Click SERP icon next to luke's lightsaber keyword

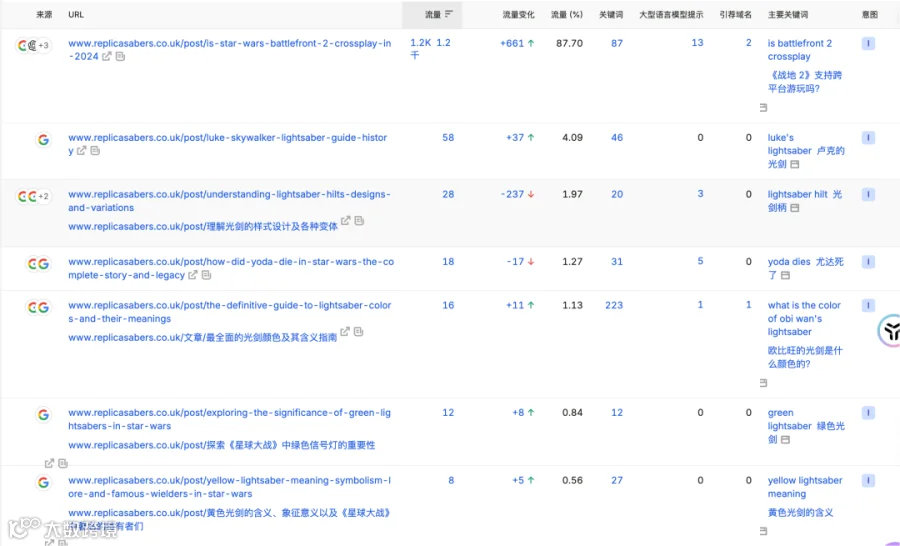[x=794, y=164]
